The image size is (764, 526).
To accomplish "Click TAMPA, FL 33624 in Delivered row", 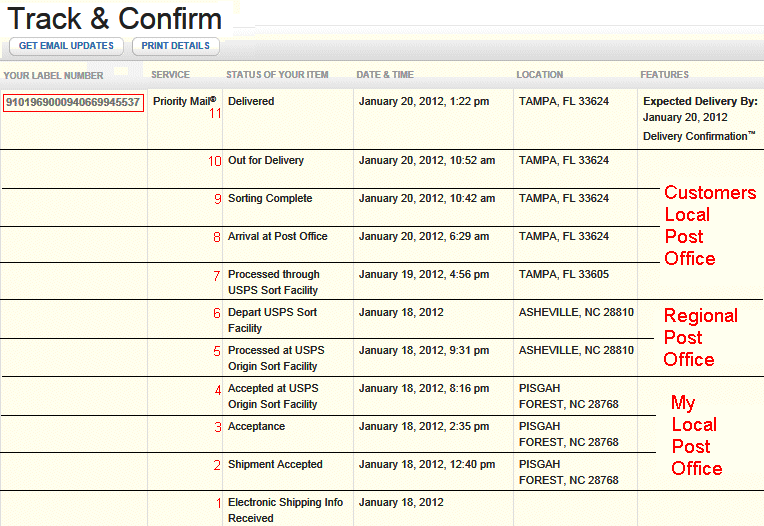I will (564, 101).
